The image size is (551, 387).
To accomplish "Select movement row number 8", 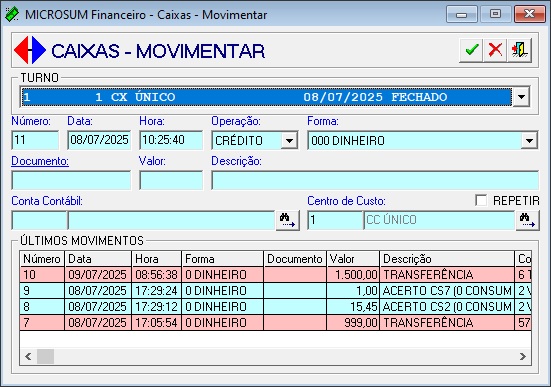I will pyautogui.click(x=276, y=307).
